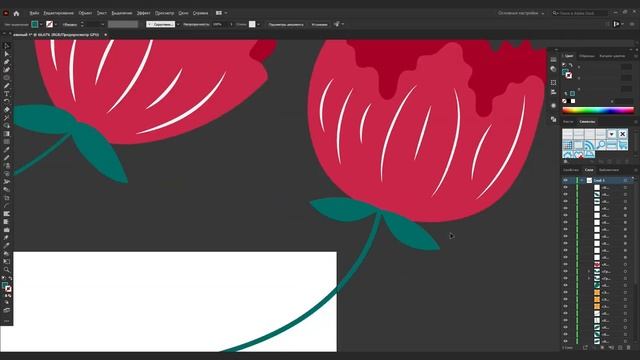The height and width of the screenshot is (360, 640).
Task: Click the opacity value field
Action: point(218,24)
